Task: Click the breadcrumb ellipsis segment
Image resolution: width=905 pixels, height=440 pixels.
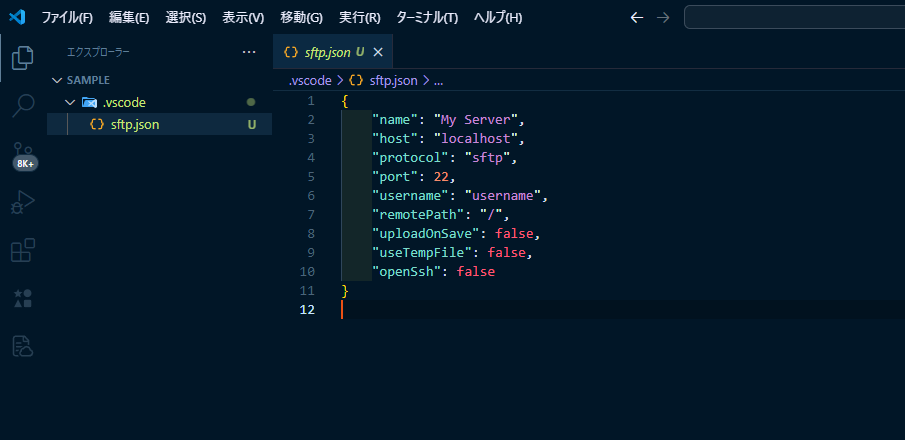Action: click(x=438, y=81)
